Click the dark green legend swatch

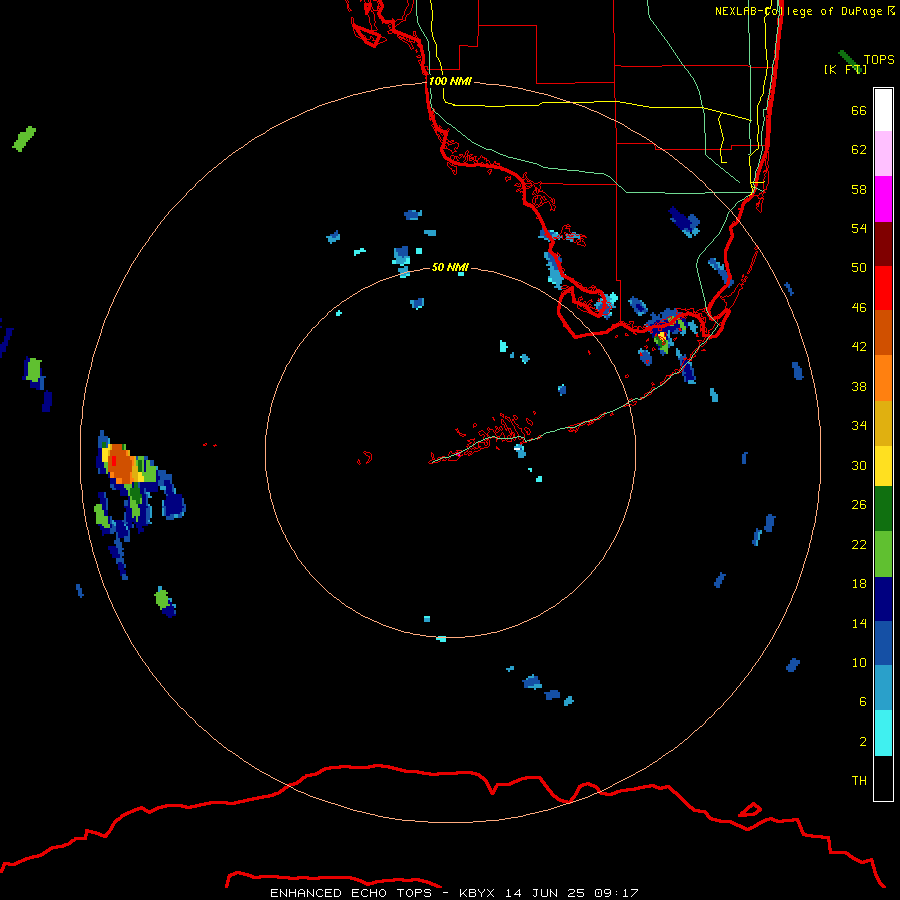tap(883, 509)
